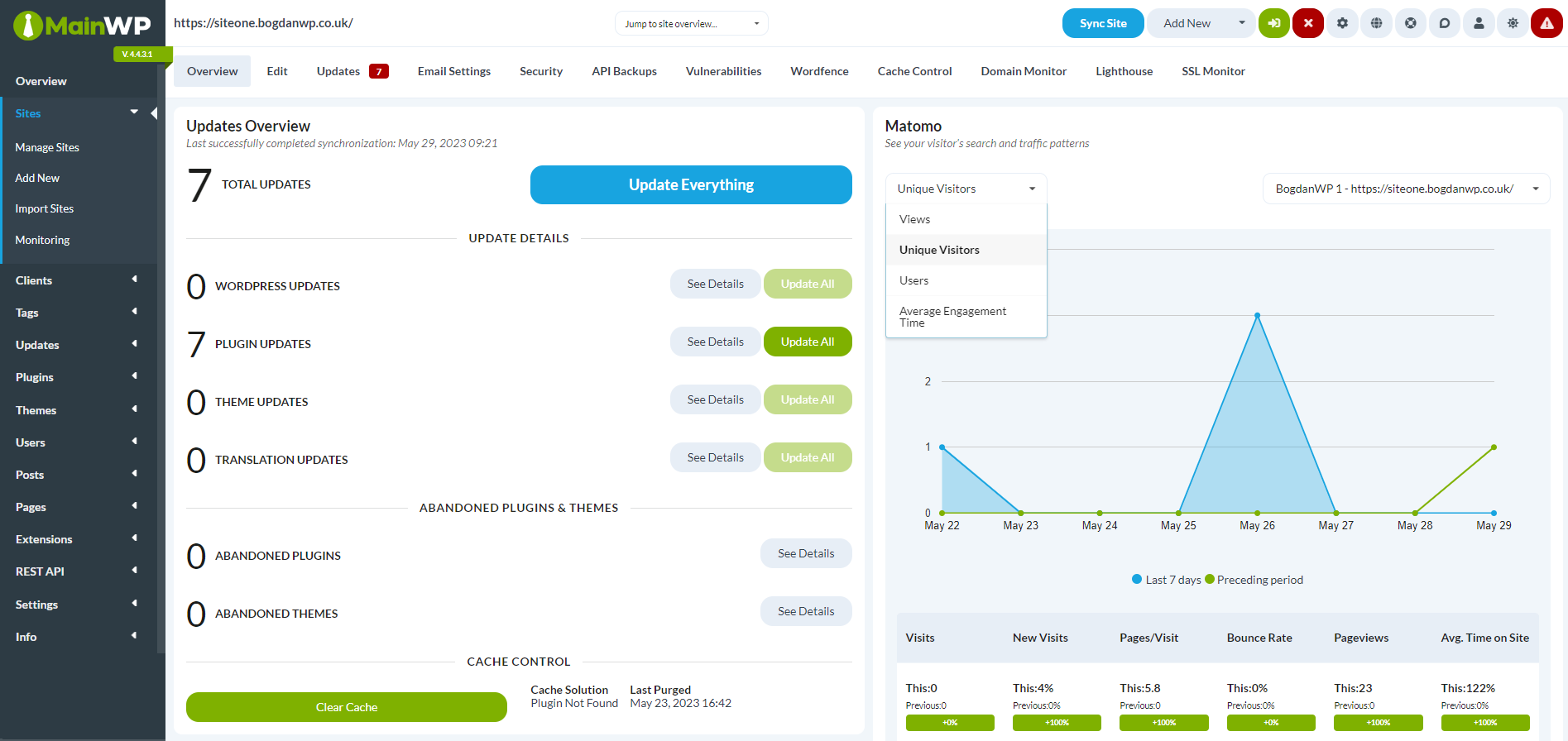Click the Sync Site button
1568x741 pixels.
point(1103,23)
